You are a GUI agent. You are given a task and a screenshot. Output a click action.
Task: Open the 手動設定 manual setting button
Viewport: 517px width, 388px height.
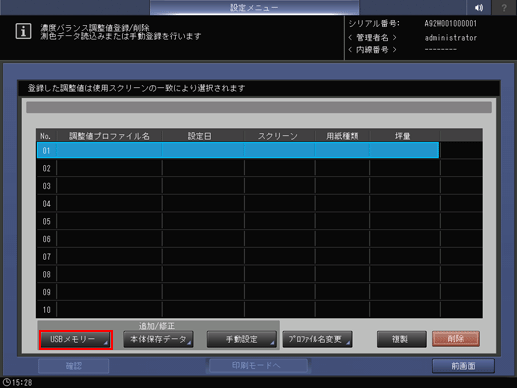click(x=241, y=340)
